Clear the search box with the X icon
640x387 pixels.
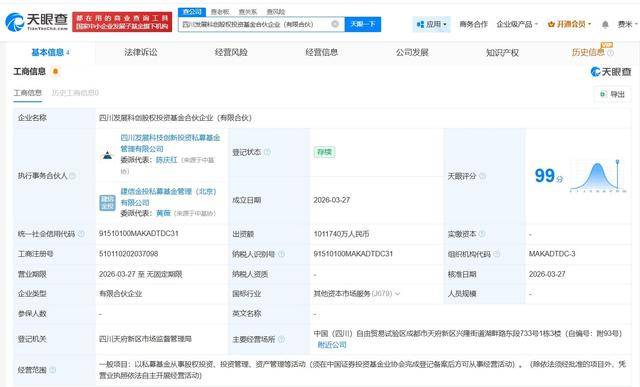pos(335,24)
